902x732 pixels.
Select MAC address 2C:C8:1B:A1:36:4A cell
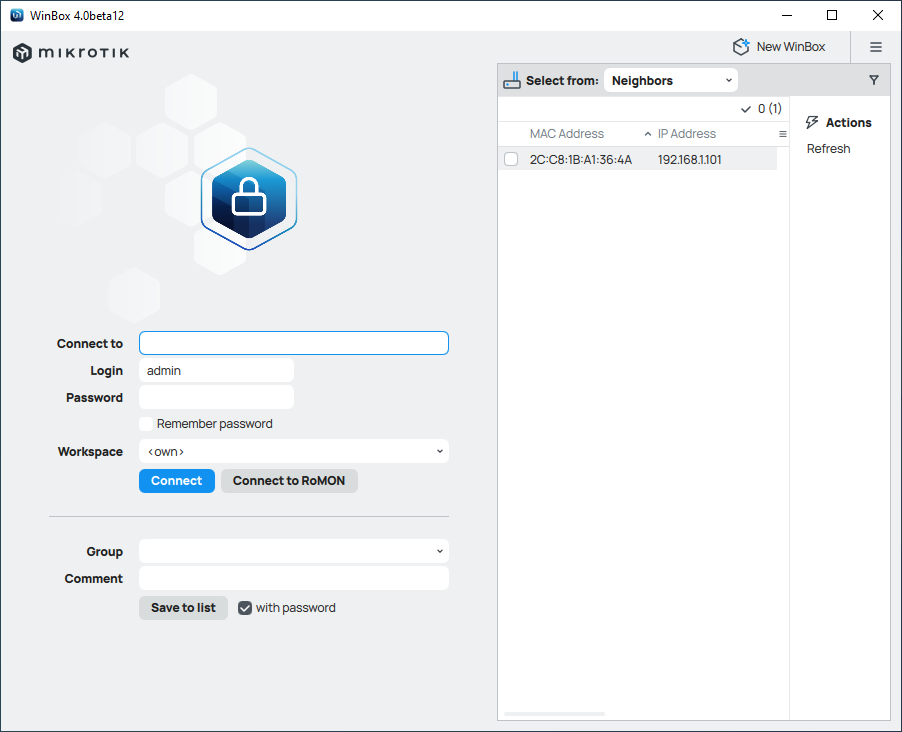pos(580,160)
